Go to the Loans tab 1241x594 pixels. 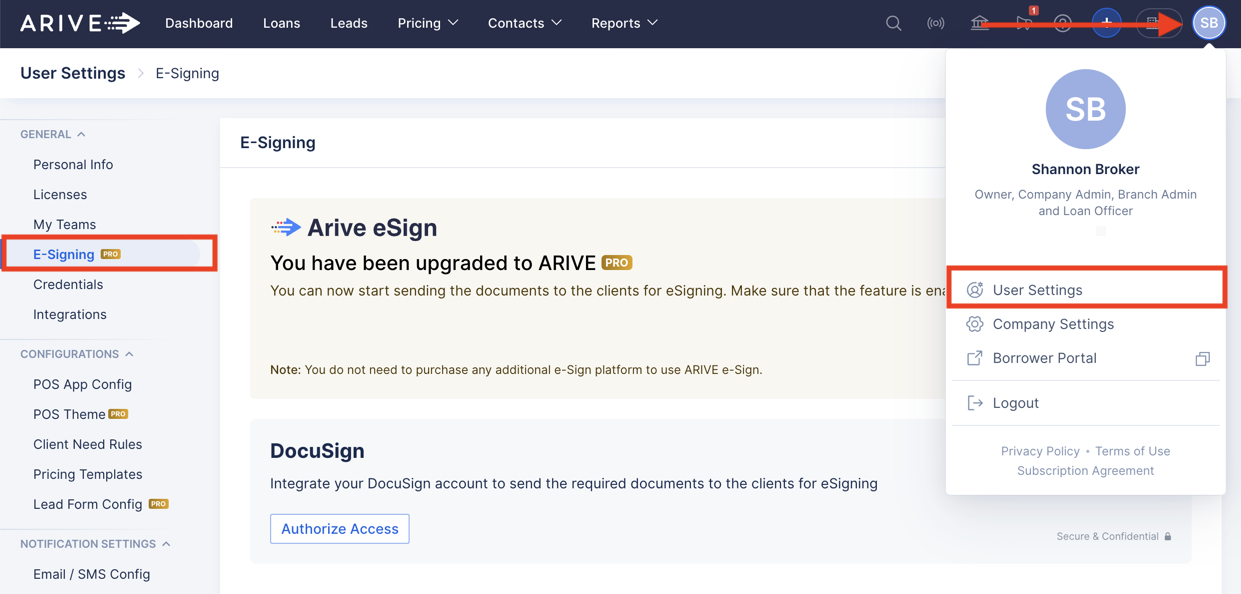(281, 23)
